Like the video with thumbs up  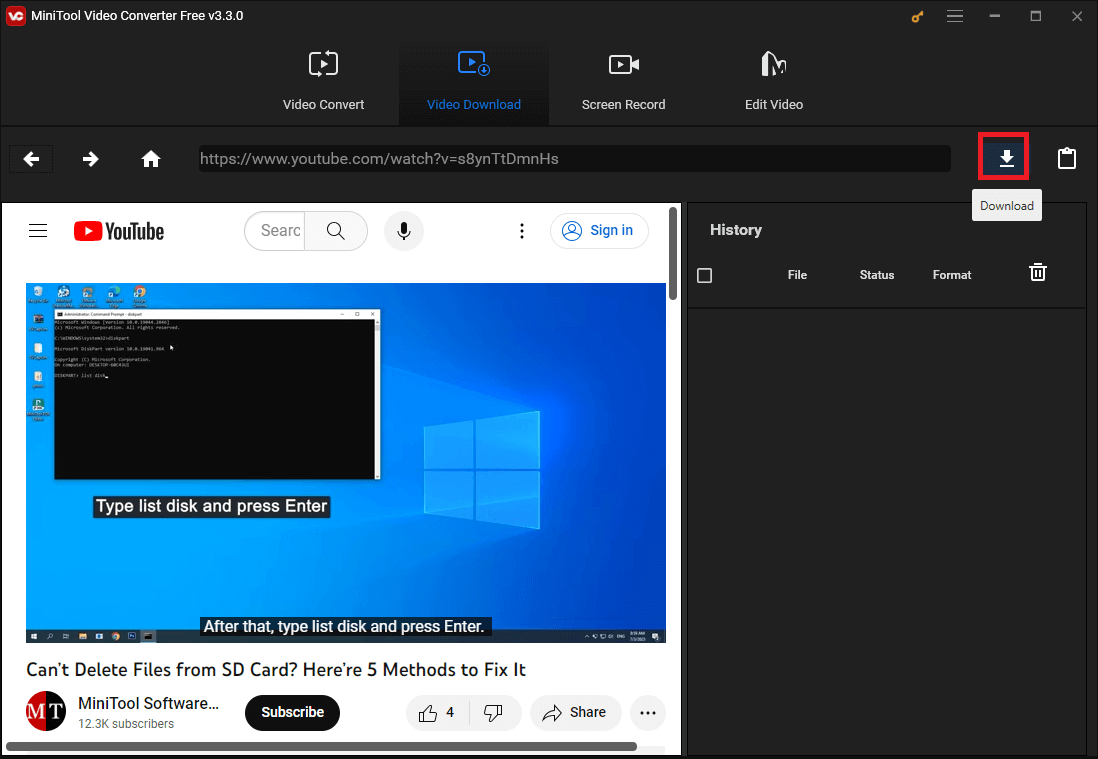436,713
